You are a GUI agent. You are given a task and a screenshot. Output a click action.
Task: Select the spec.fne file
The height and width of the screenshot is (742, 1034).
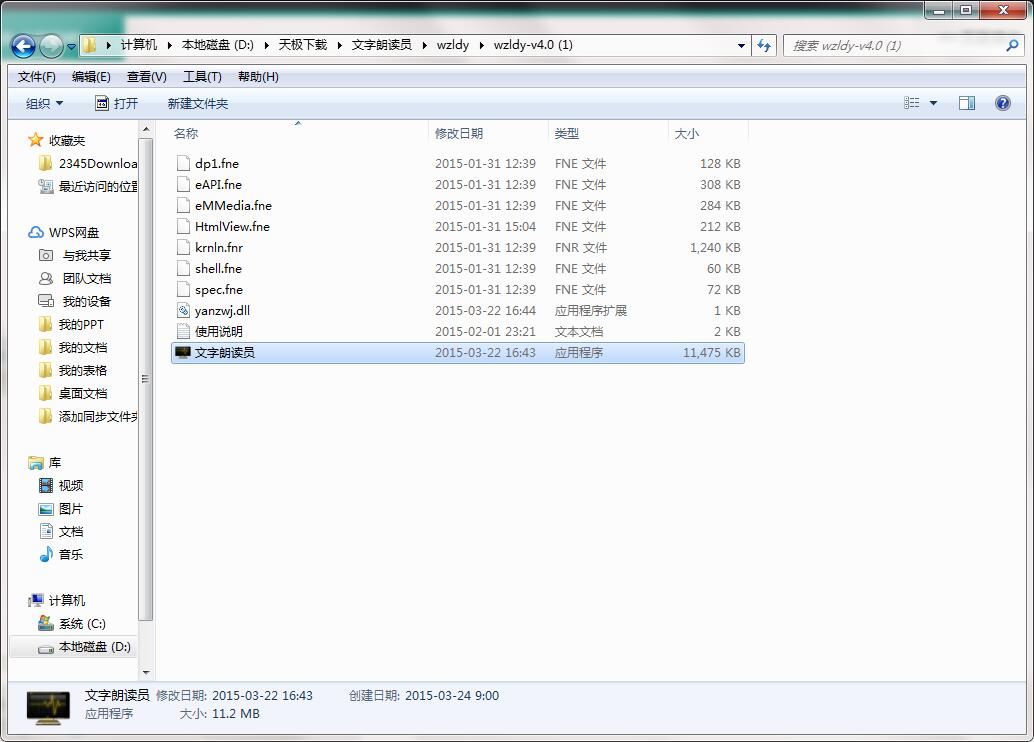point(458,290)
